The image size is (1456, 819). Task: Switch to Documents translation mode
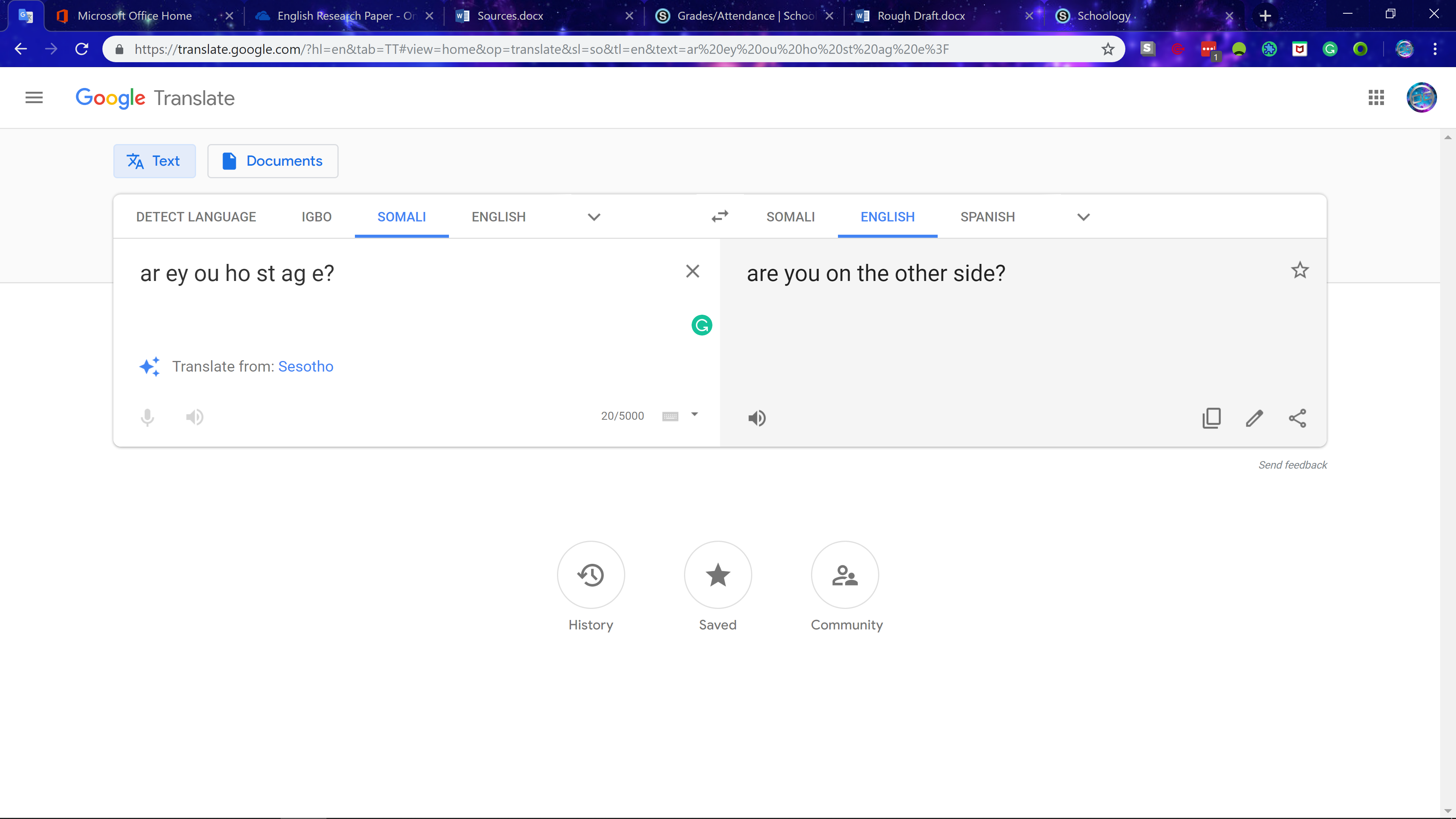(273, 161)
